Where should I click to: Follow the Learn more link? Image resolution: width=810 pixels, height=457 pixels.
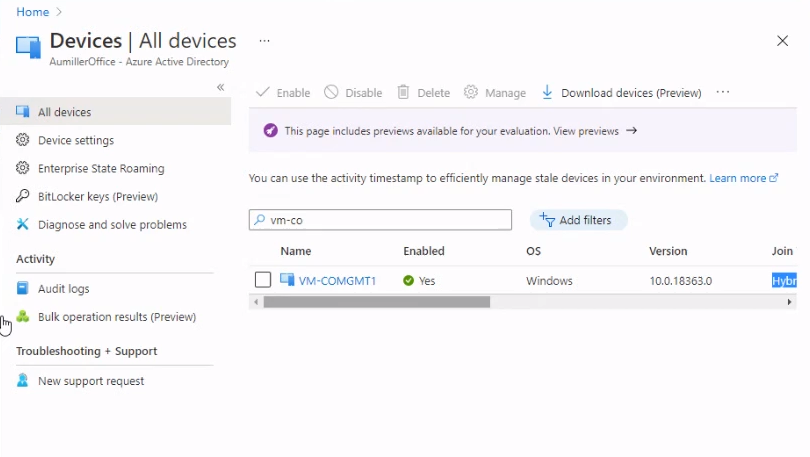tap(737, 178)
